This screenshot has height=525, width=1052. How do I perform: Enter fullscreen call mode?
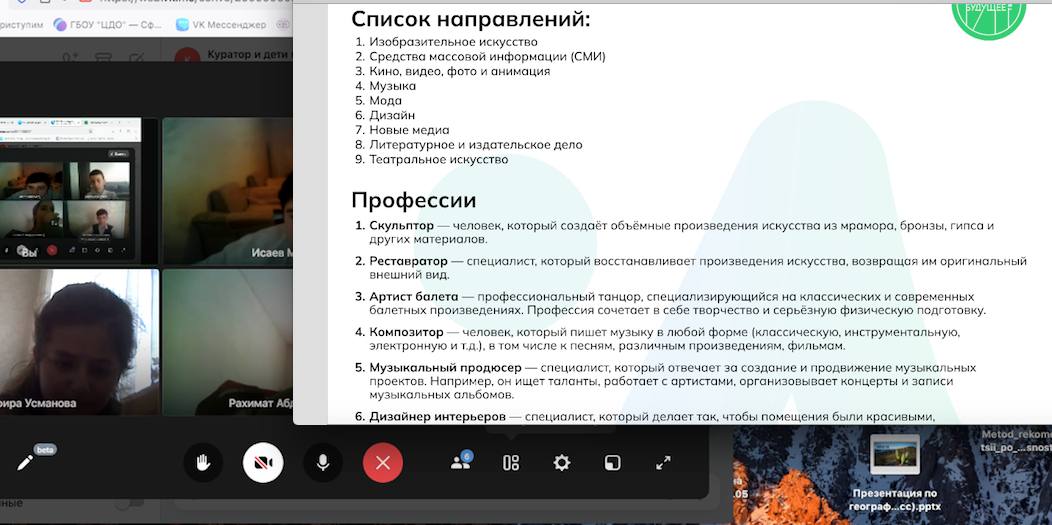(663, 463)
